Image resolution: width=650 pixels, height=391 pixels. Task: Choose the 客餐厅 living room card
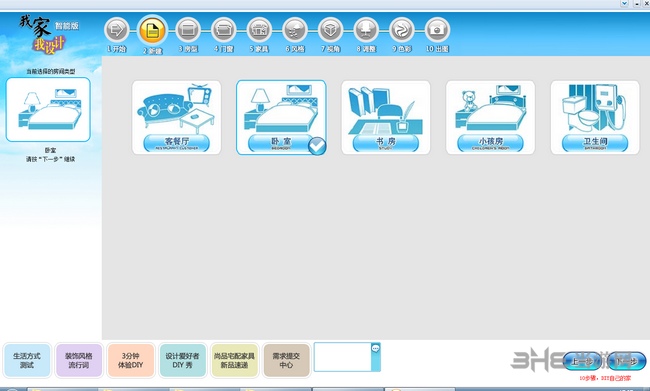coord(177,117)
